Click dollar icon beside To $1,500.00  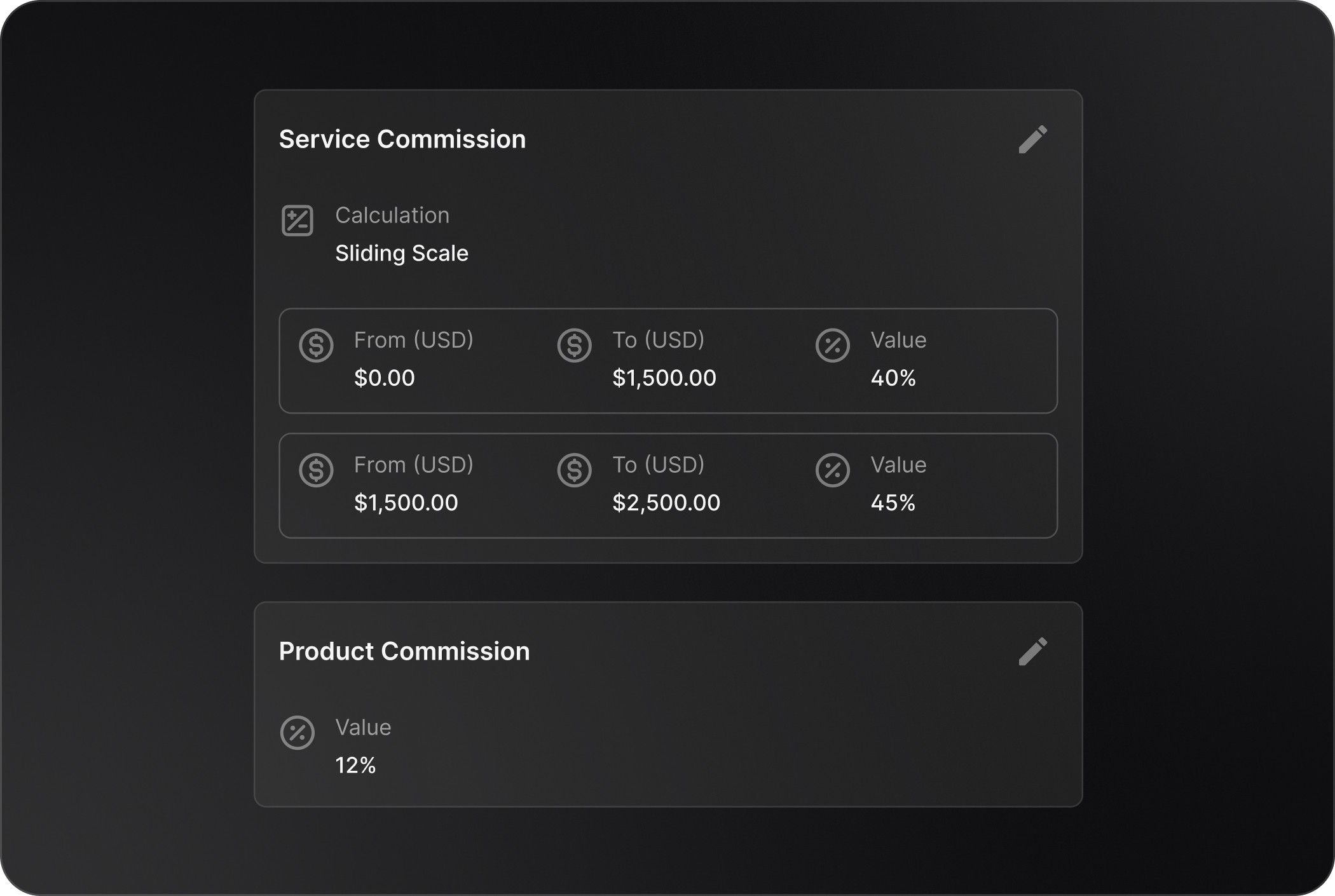574,346
